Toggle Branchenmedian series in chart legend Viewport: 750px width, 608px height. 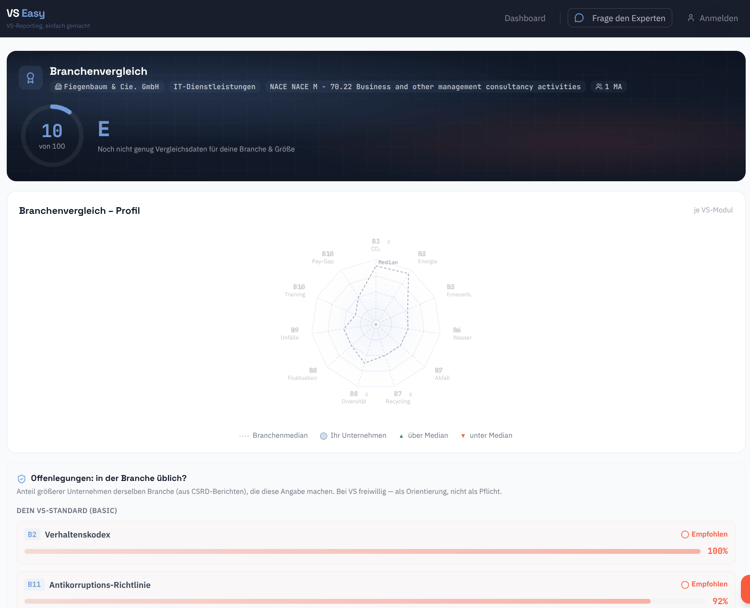coord(274,435)
